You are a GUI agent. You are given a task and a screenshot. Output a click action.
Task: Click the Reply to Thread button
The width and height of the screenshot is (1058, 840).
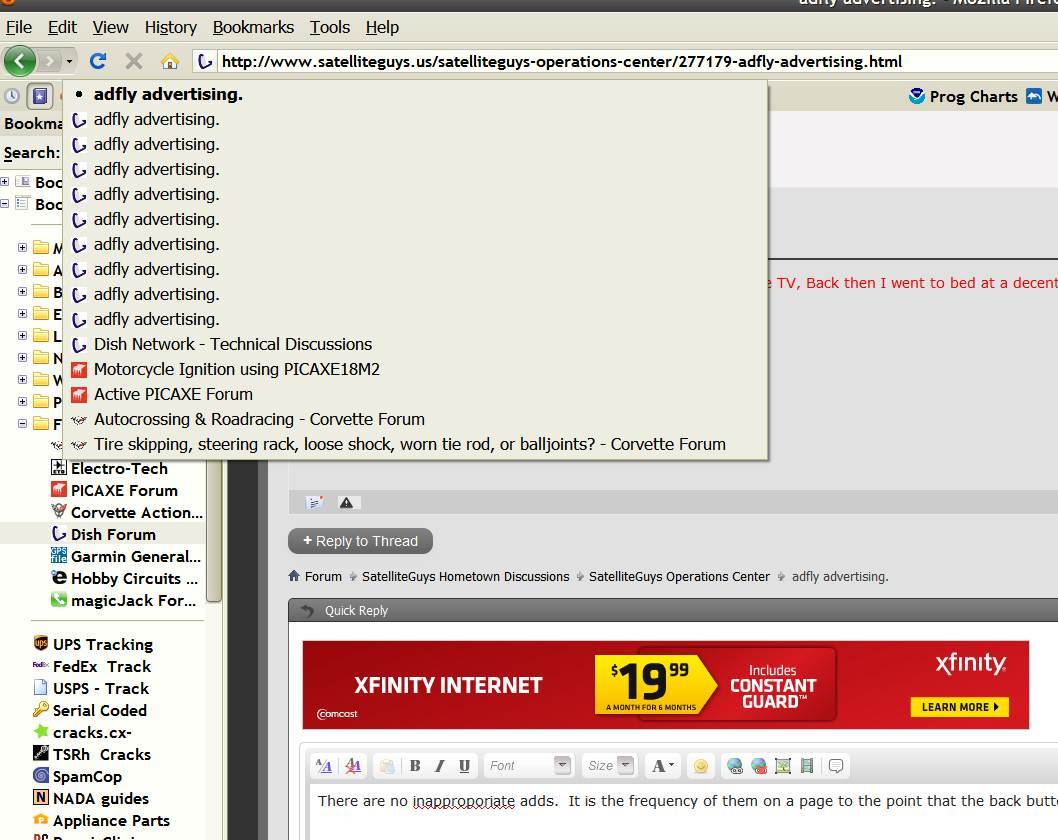[x=360, y=541]
